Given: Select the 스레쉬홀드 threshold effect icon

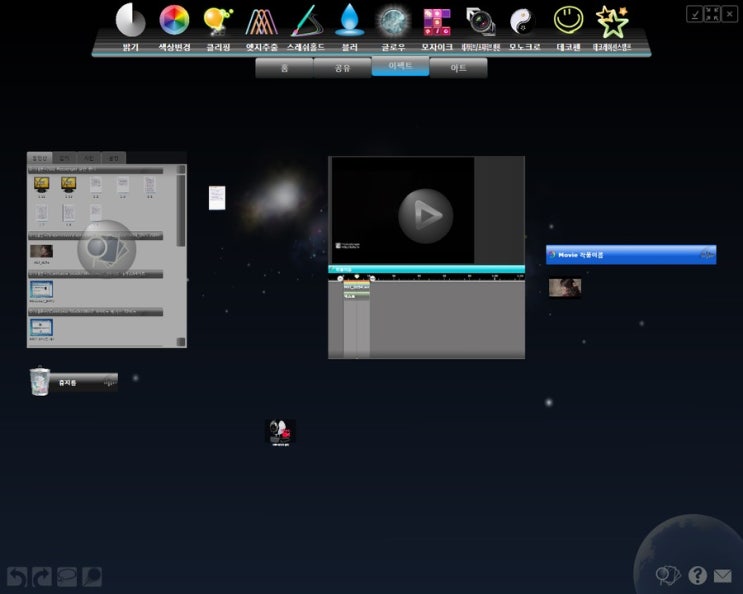Looking at the screenshot, I should (305, 21).
